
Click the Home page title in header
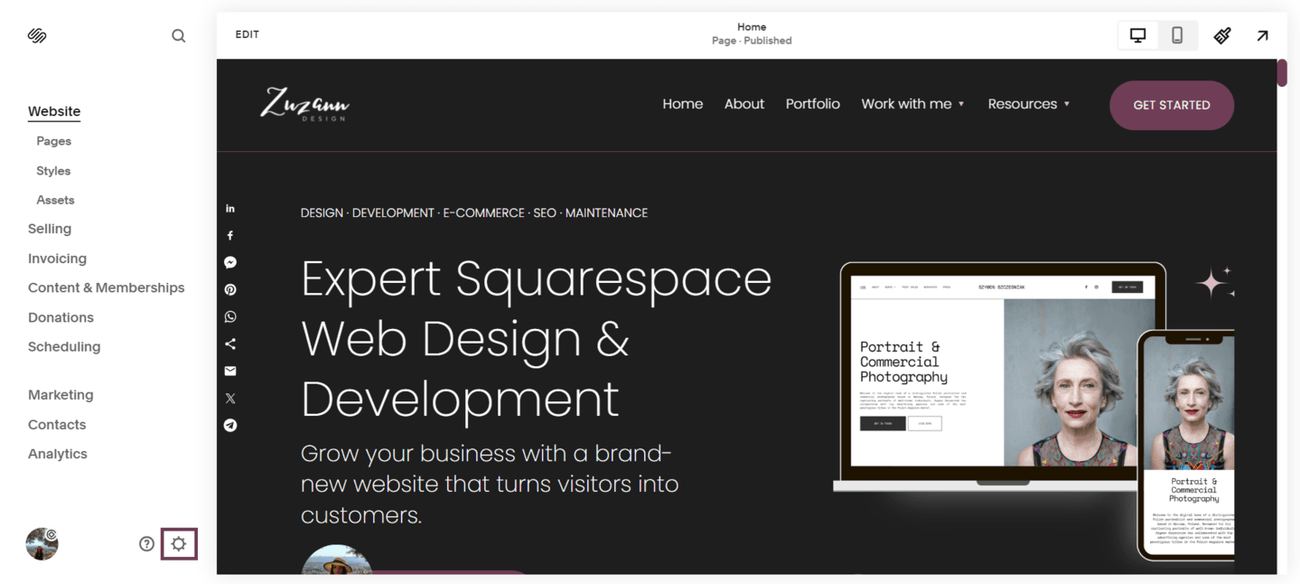(752, 27)
